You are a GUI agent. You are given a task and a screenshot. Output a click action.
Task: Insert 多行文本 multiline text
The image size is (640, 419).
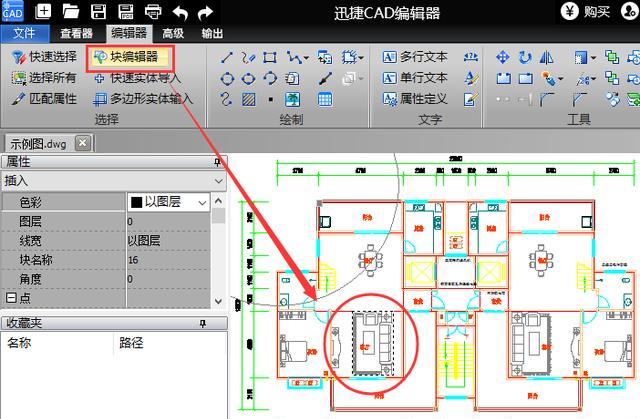415,57
